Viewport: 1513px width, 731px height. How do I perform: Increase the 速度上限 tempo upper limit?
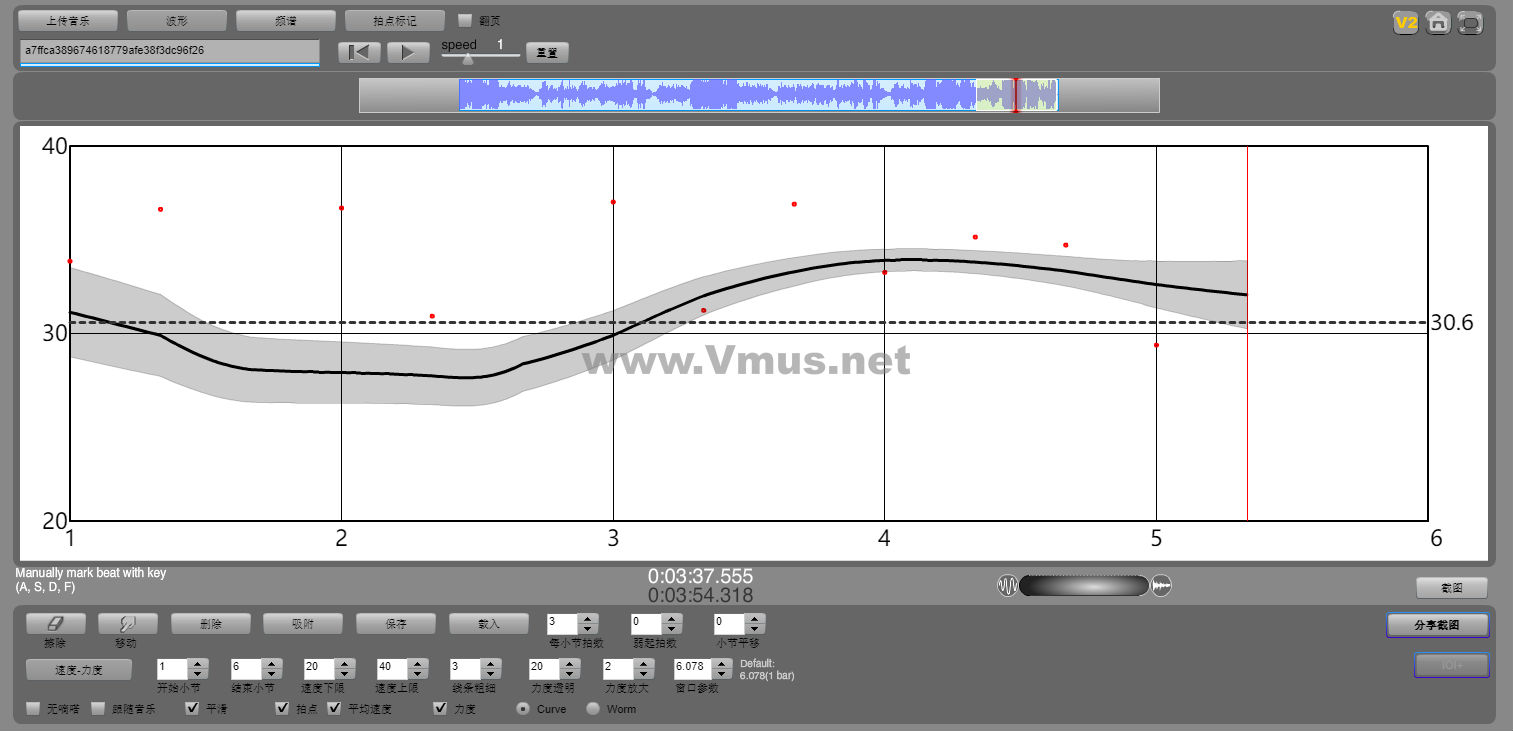[418, 664]
